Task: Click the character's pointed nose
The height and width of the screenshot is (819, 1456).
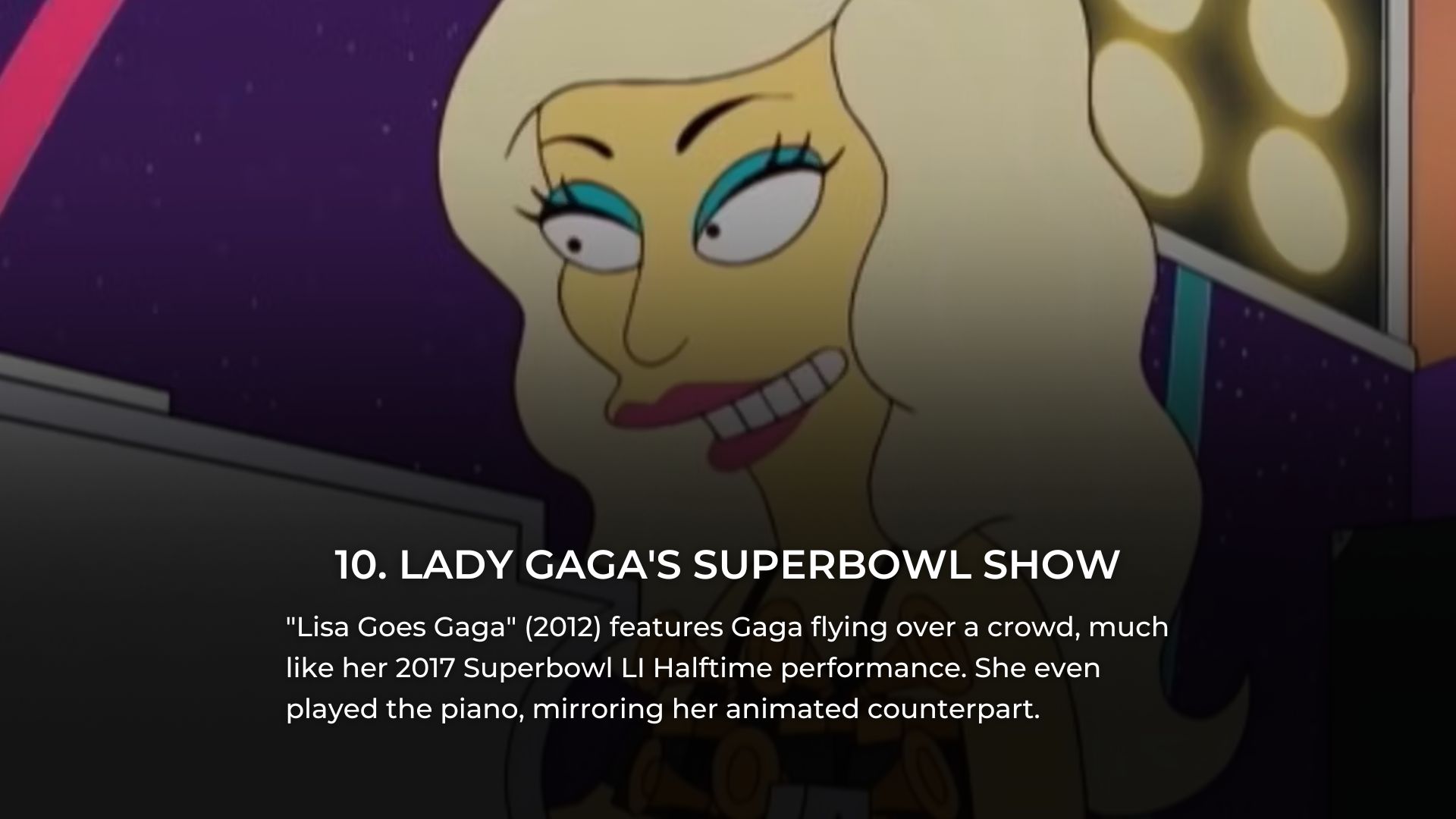Action: click(651, 326)
